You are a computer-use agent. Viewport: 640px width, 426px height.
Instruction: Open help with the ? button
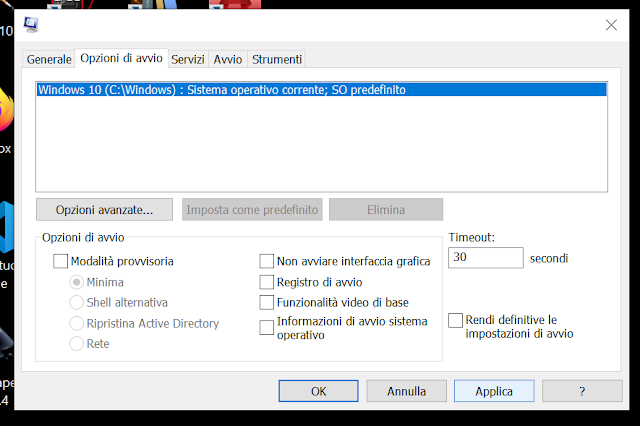(582, 391)
